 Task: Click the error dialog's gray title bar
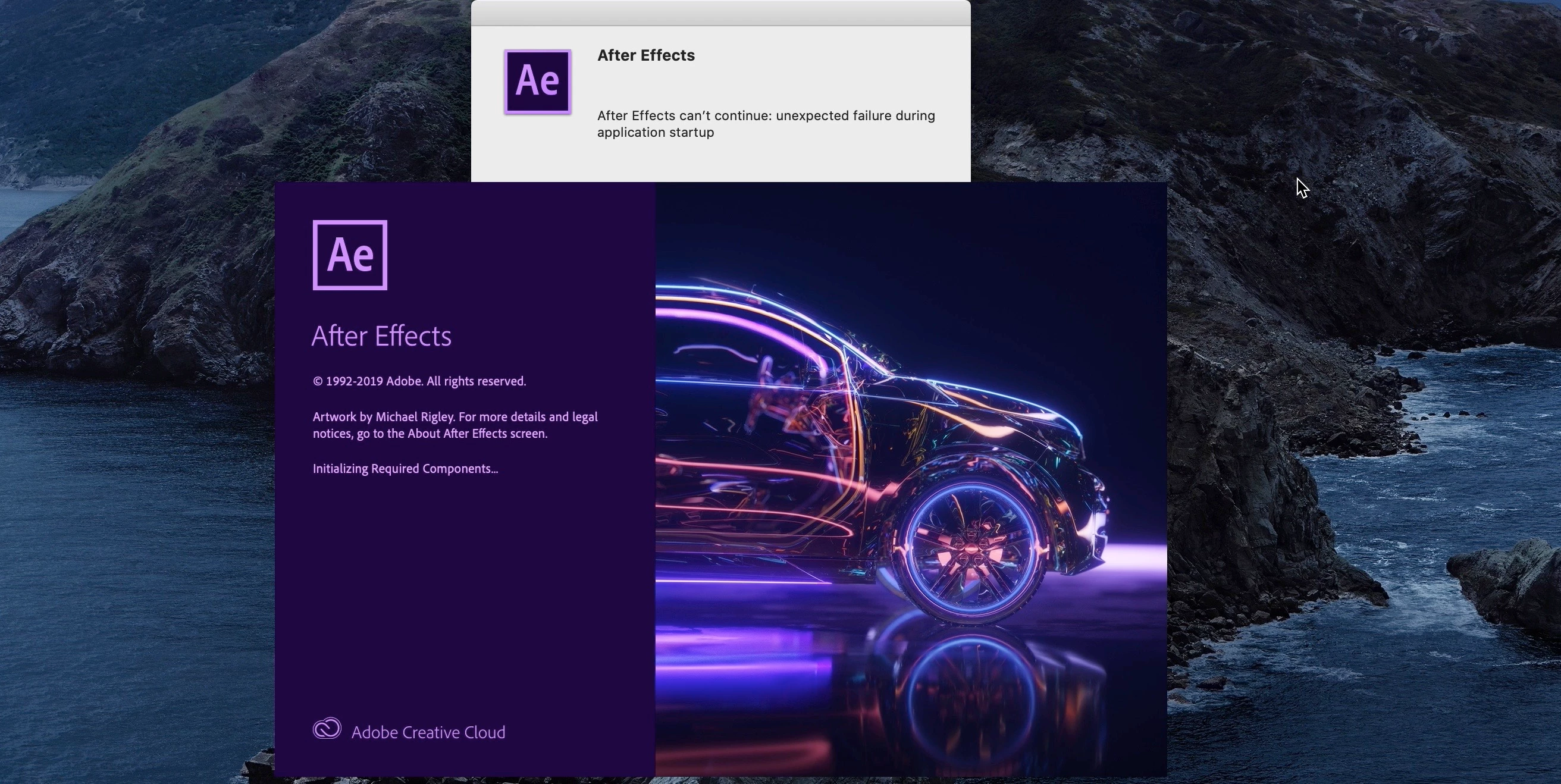click(720, 12)
